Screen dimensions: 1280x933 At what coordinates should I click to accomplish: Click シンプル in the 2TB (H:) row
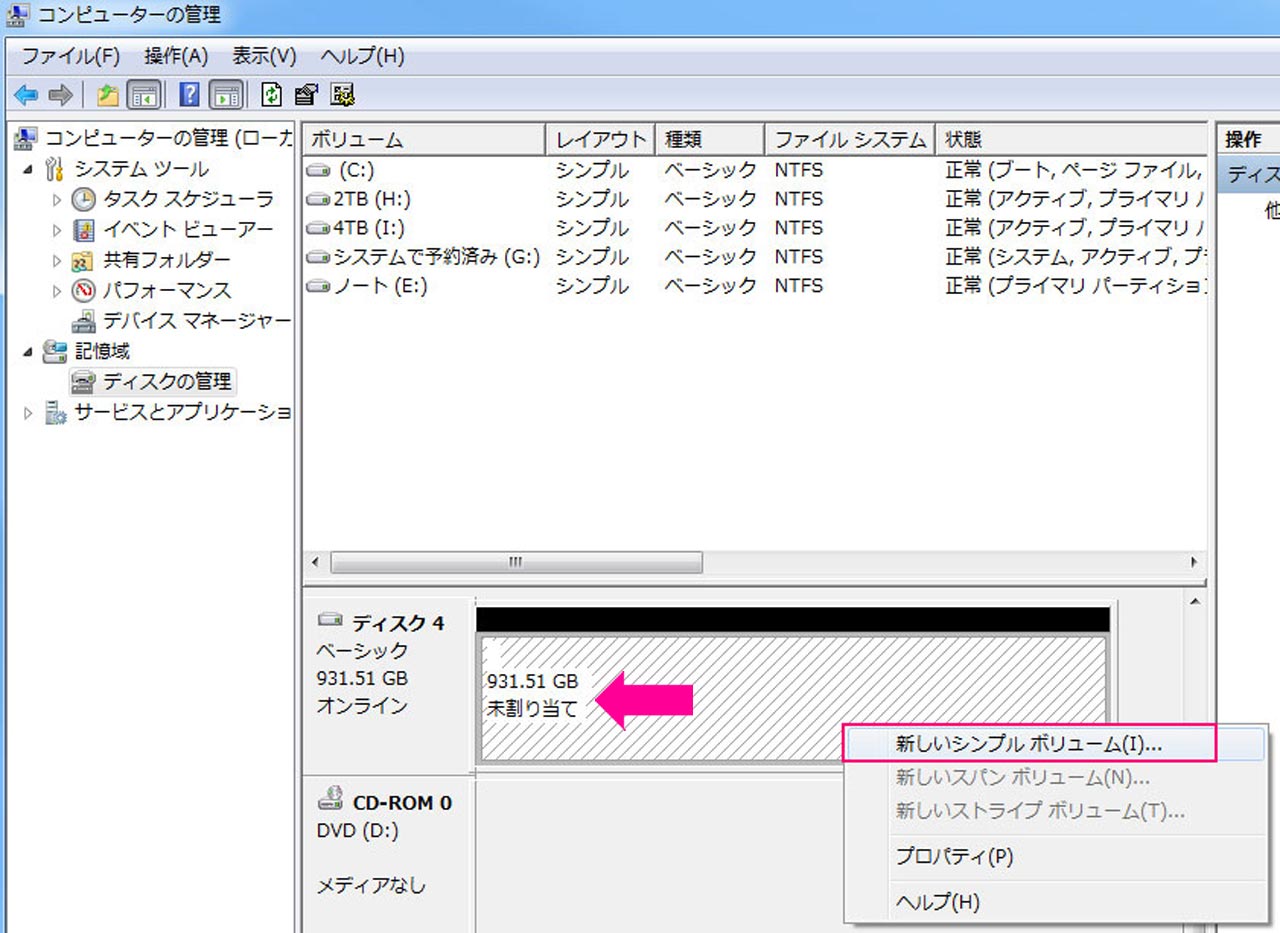tap(592, 199)
